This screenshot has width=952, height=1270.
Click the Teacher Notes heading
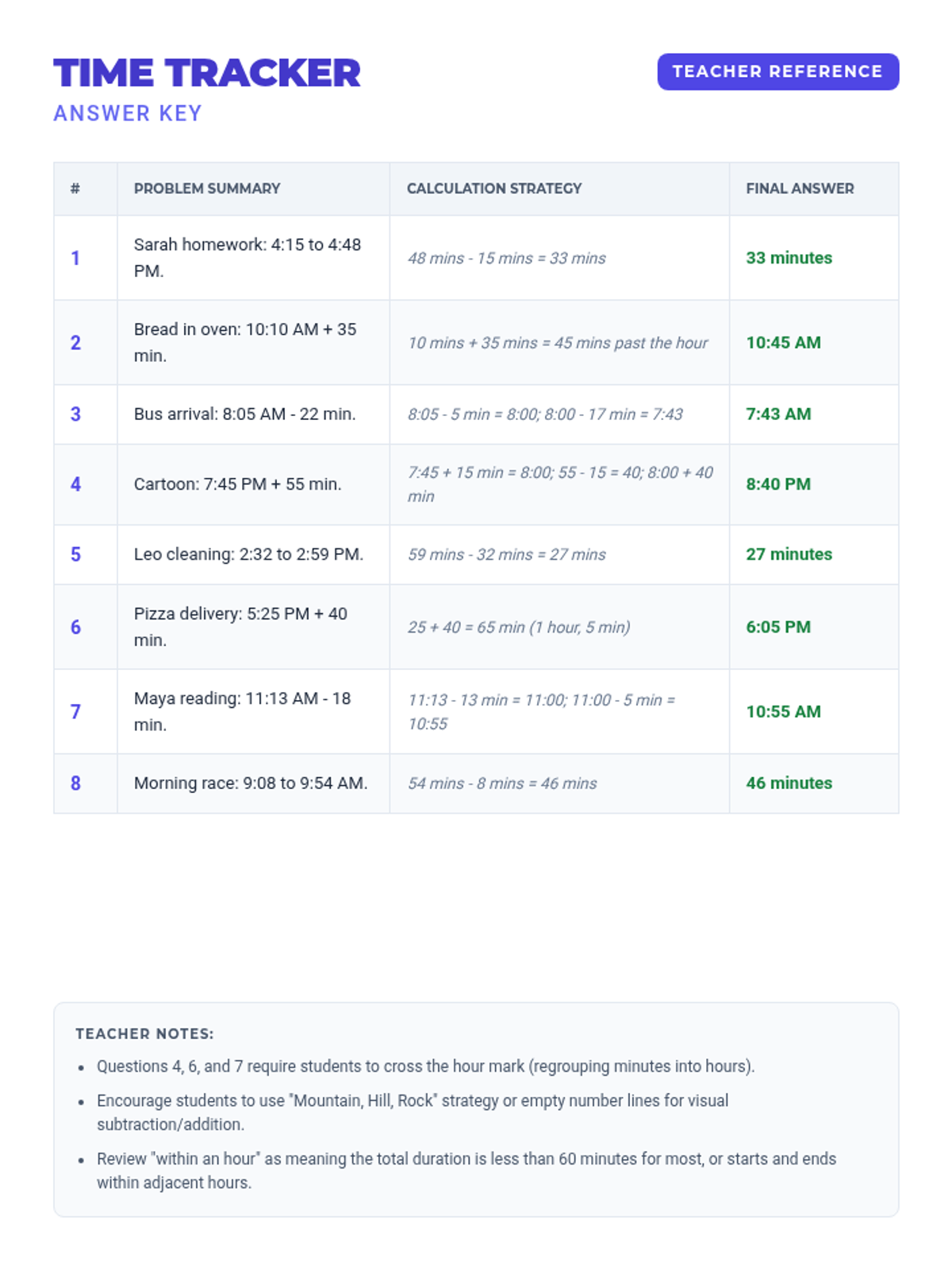(144, 1033)
